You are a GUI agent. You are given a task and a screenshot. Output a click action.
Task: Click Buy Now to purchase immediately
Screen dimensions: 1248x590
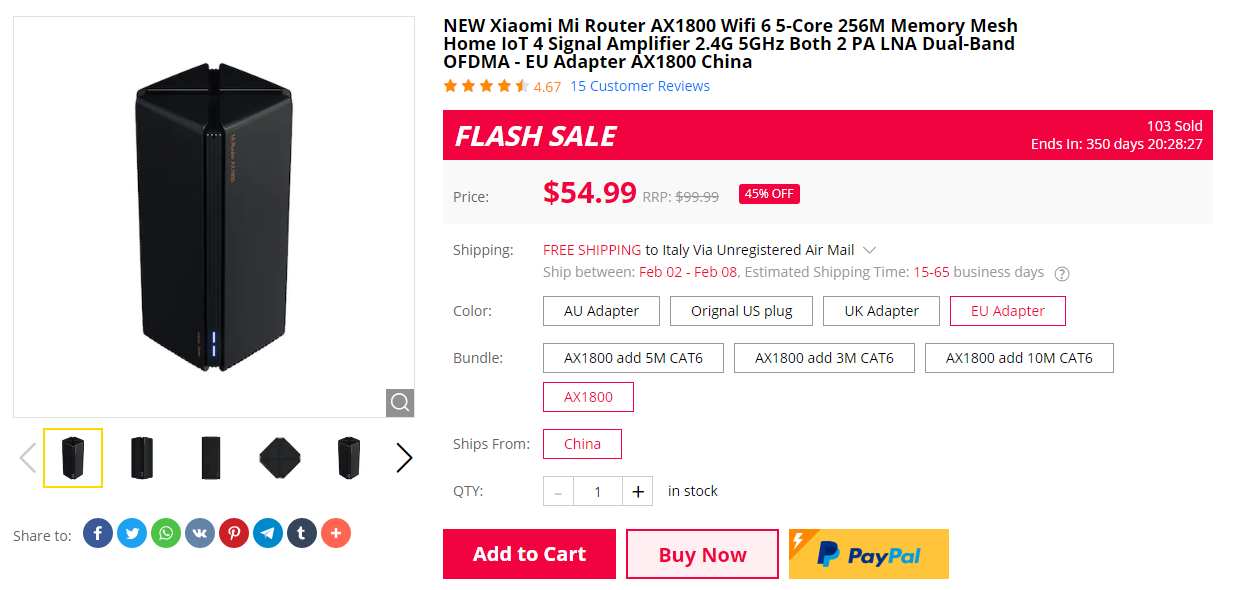[x=702, y=554]
